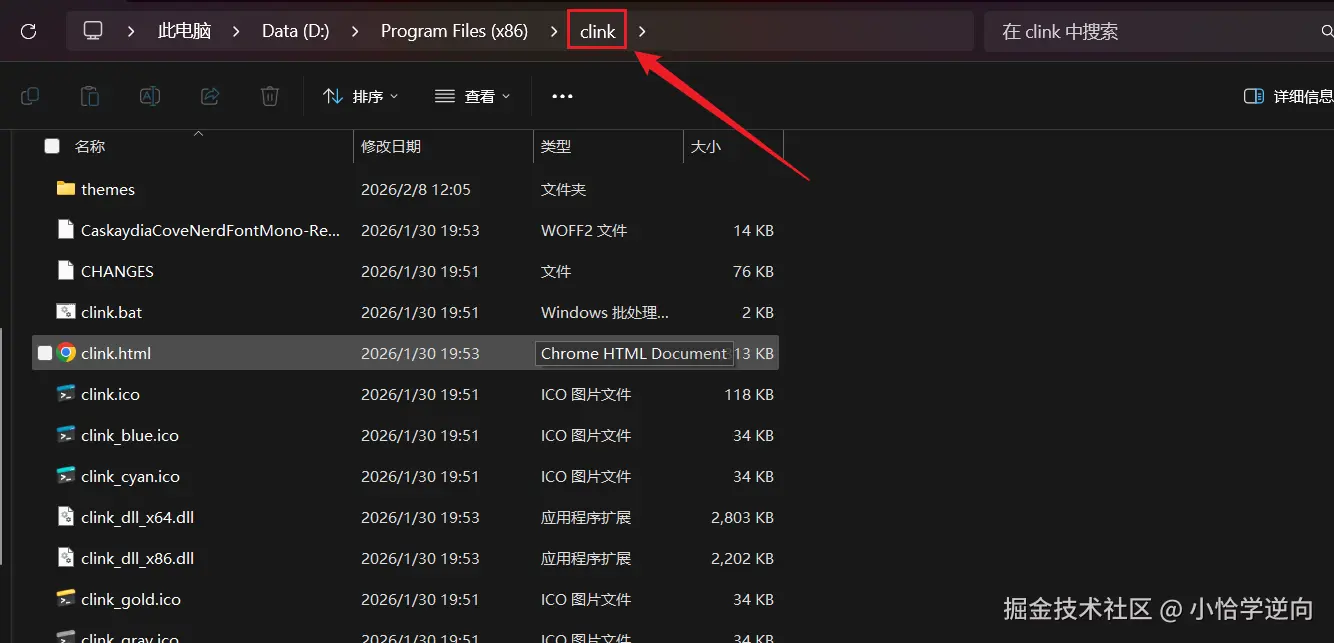Expand chevron after 此电脑 breadcrumb
1334x643 pixels.
click(x=236, y=32)
